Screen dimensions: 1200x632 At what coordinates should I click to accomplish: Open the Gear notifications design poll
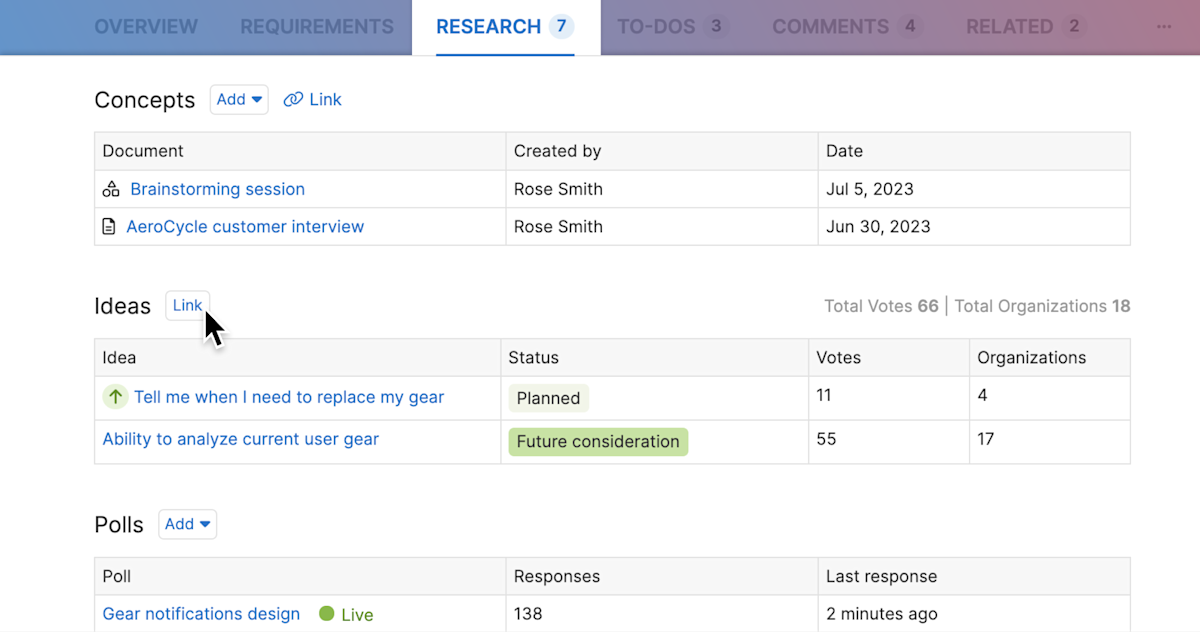point(201,613)
